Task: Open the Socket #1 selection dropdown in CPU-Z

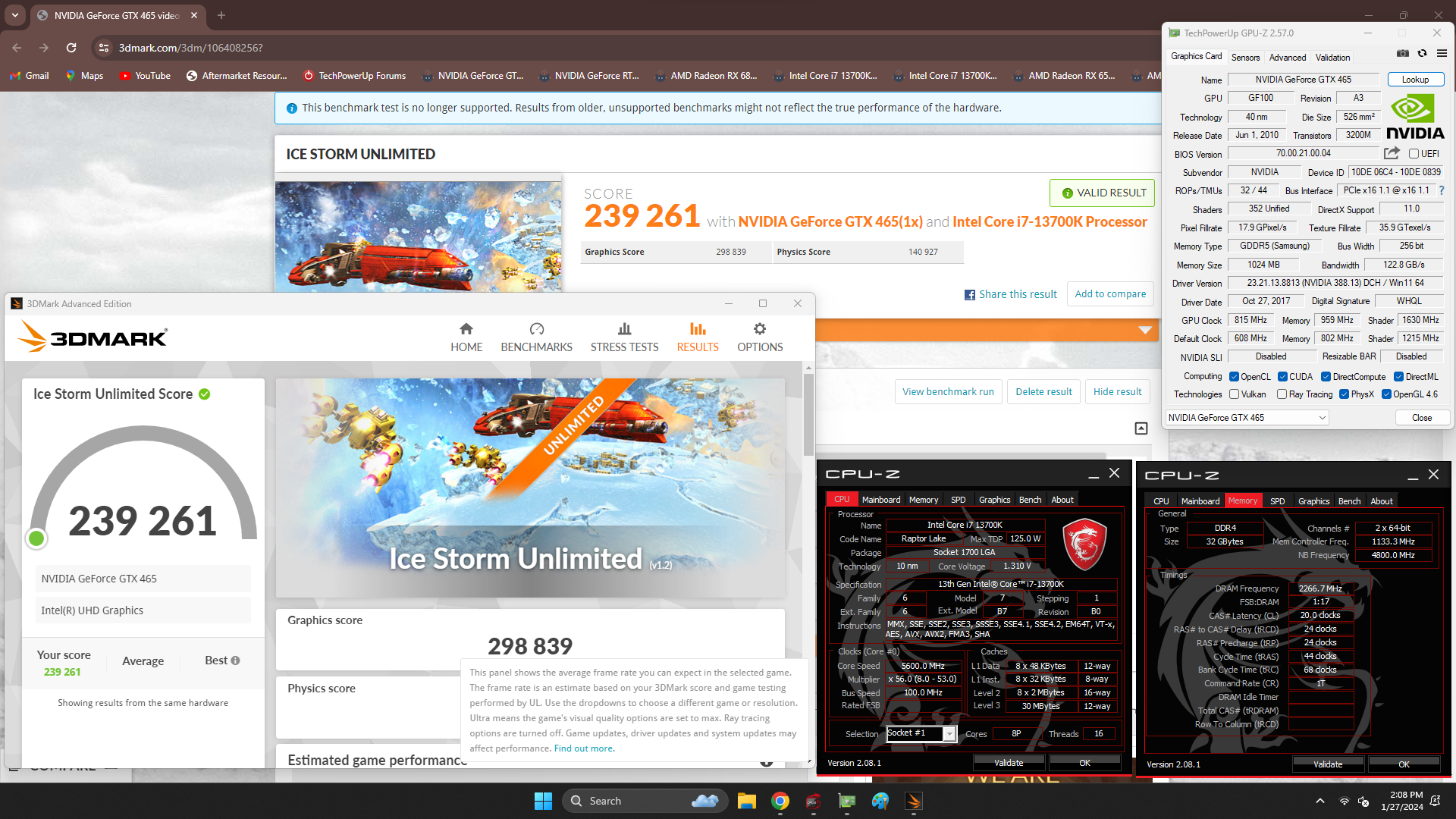Action: click(921, 733)
